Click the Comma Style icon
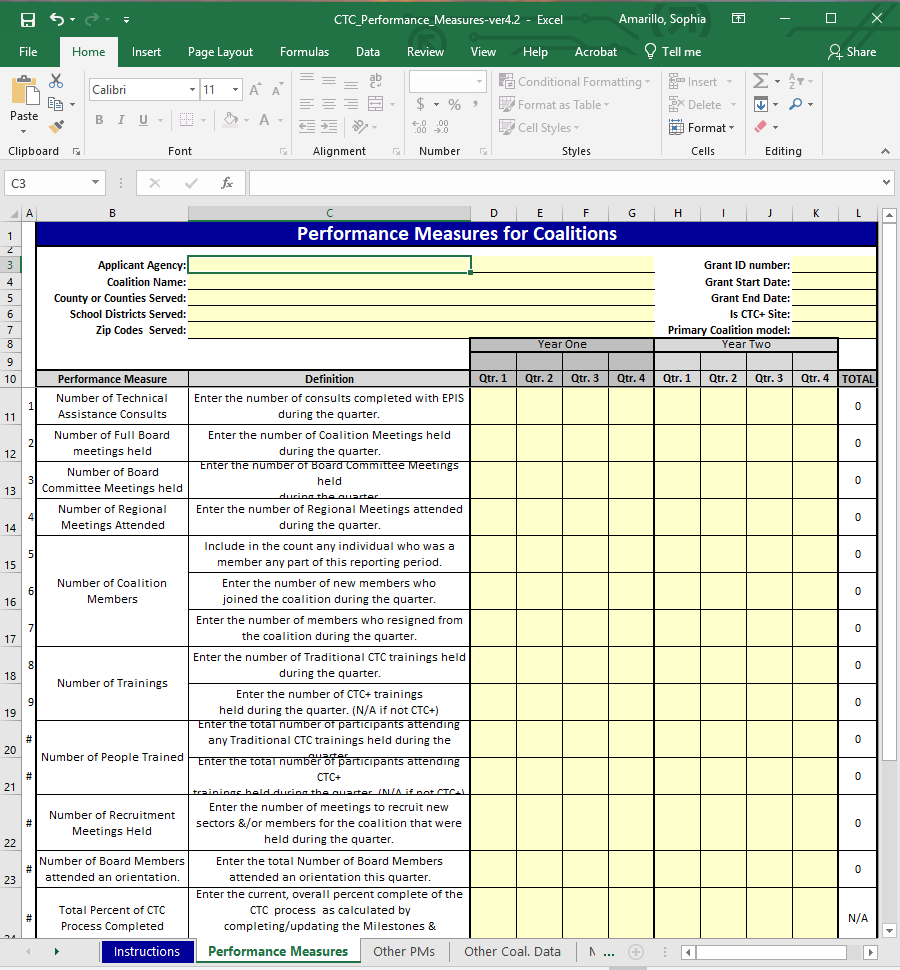900x970 pixels. point(475,104)
